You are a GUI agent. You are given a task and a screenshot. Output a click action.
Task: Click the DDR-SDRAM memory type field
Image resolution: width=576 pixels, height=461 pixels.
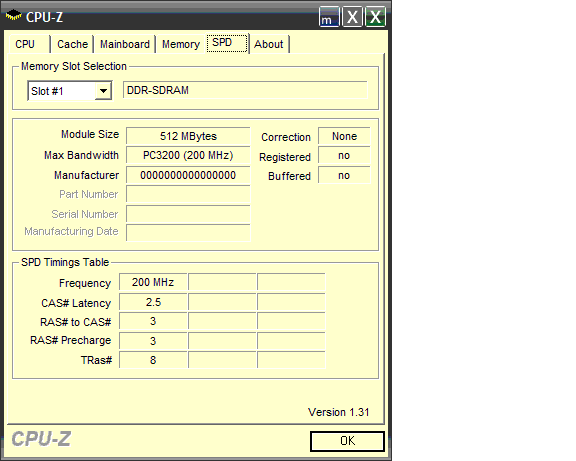245,90
